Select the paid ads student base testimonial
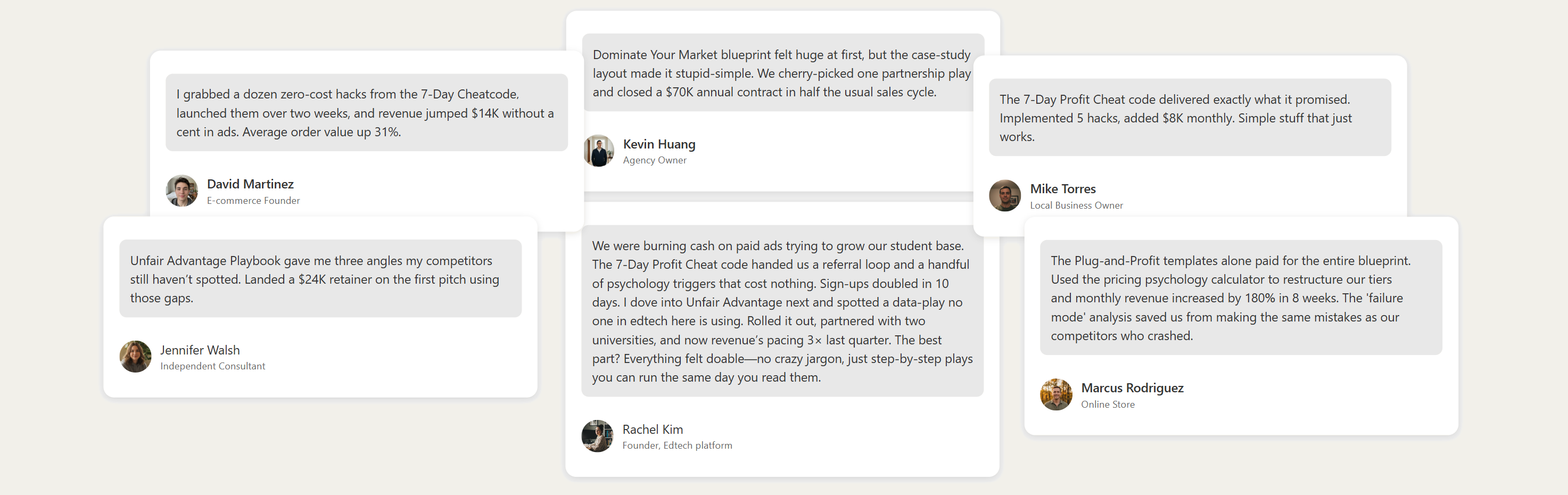This screenshot has width=1568, height=495. (x=781, y=311)
